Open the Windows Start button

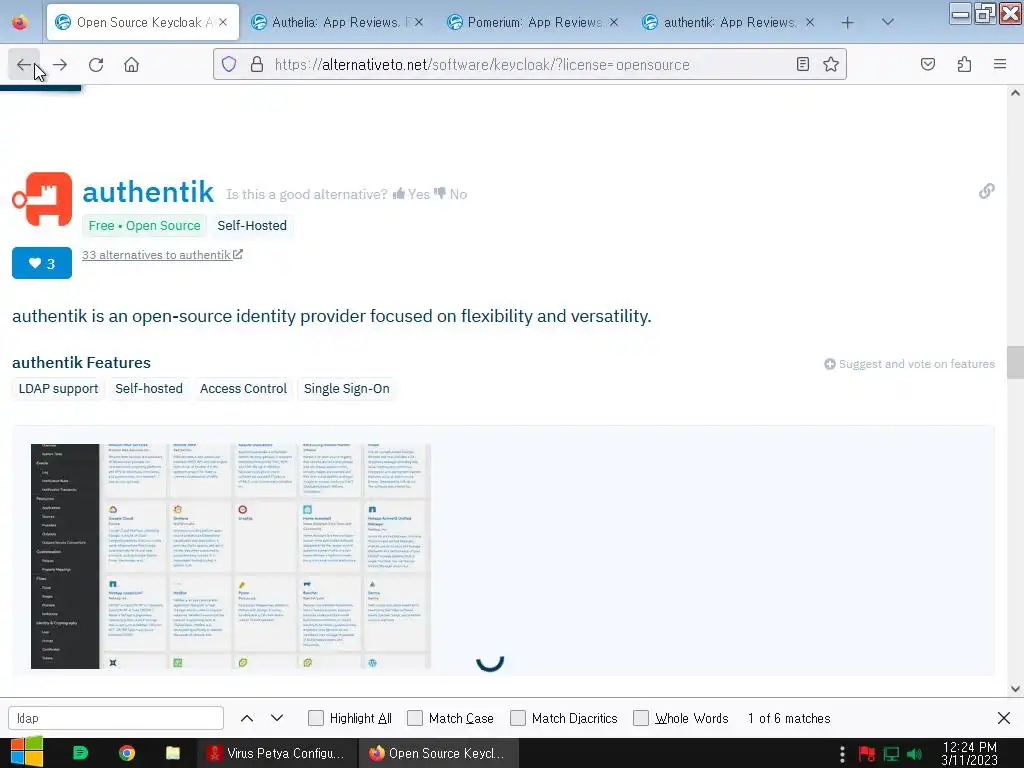click(x=26, y=753)
